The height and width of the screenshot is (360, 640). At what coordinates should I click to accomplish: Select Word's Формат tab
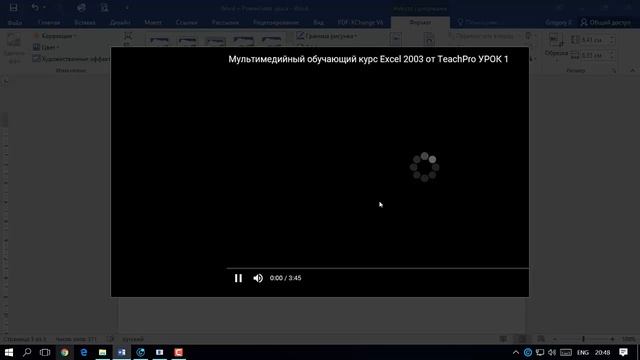[x=420, y=22]
